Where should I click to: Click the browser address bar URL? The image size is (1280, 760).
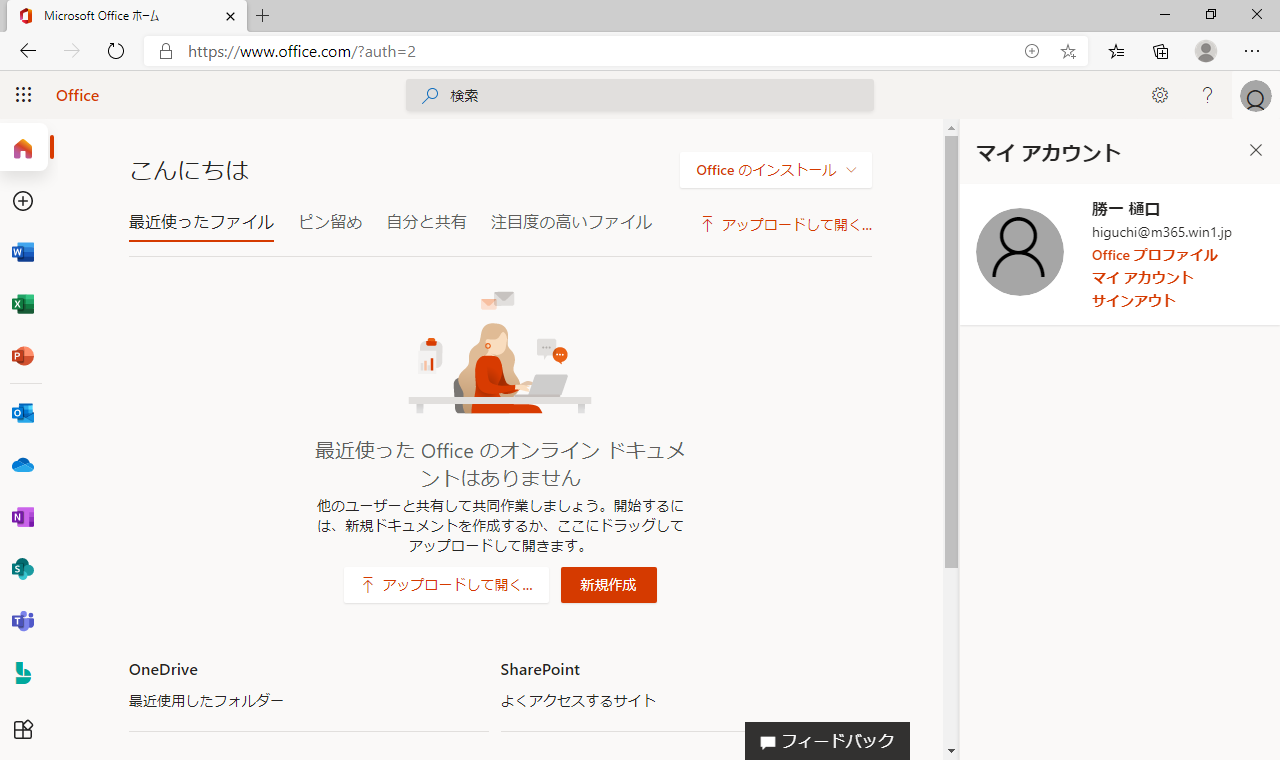[302, 51]
